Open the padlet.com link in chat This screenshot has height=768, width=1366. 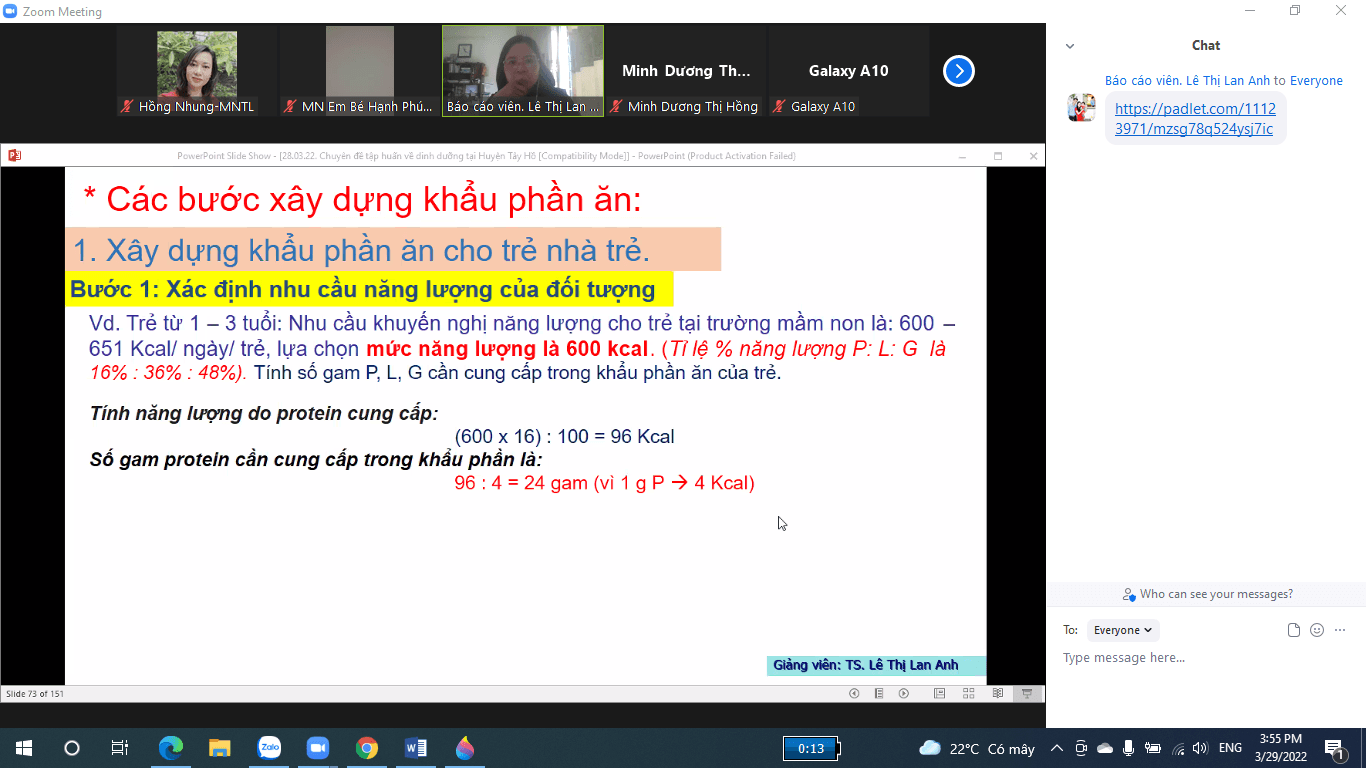(1196, 119)
